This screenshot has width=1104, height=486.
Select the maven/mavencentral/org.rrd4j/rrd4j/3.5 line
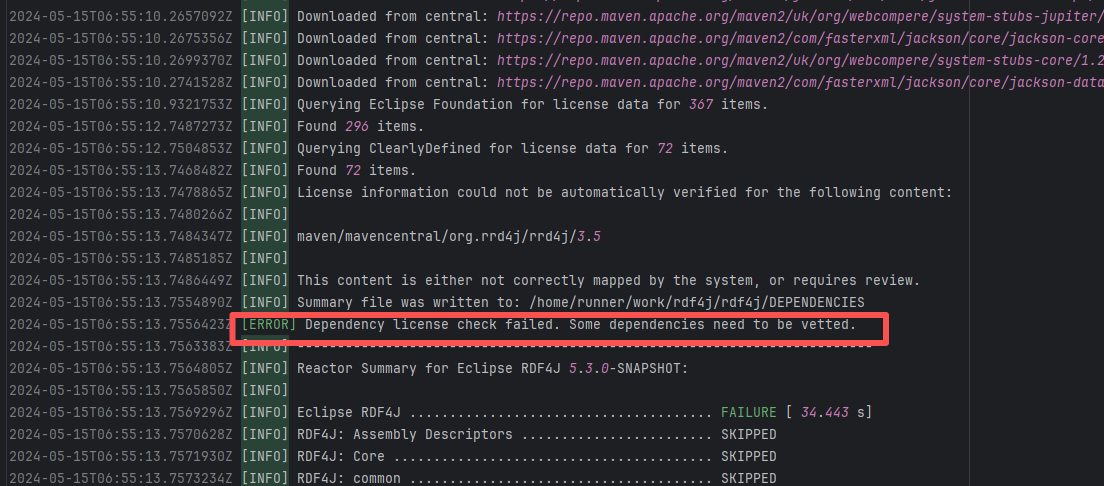point(448,236)
